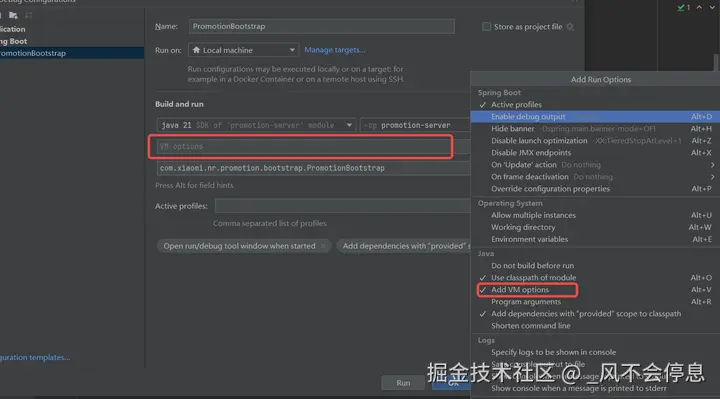Select Program arguments option
720x399 pixels.
tap(595, 302)
